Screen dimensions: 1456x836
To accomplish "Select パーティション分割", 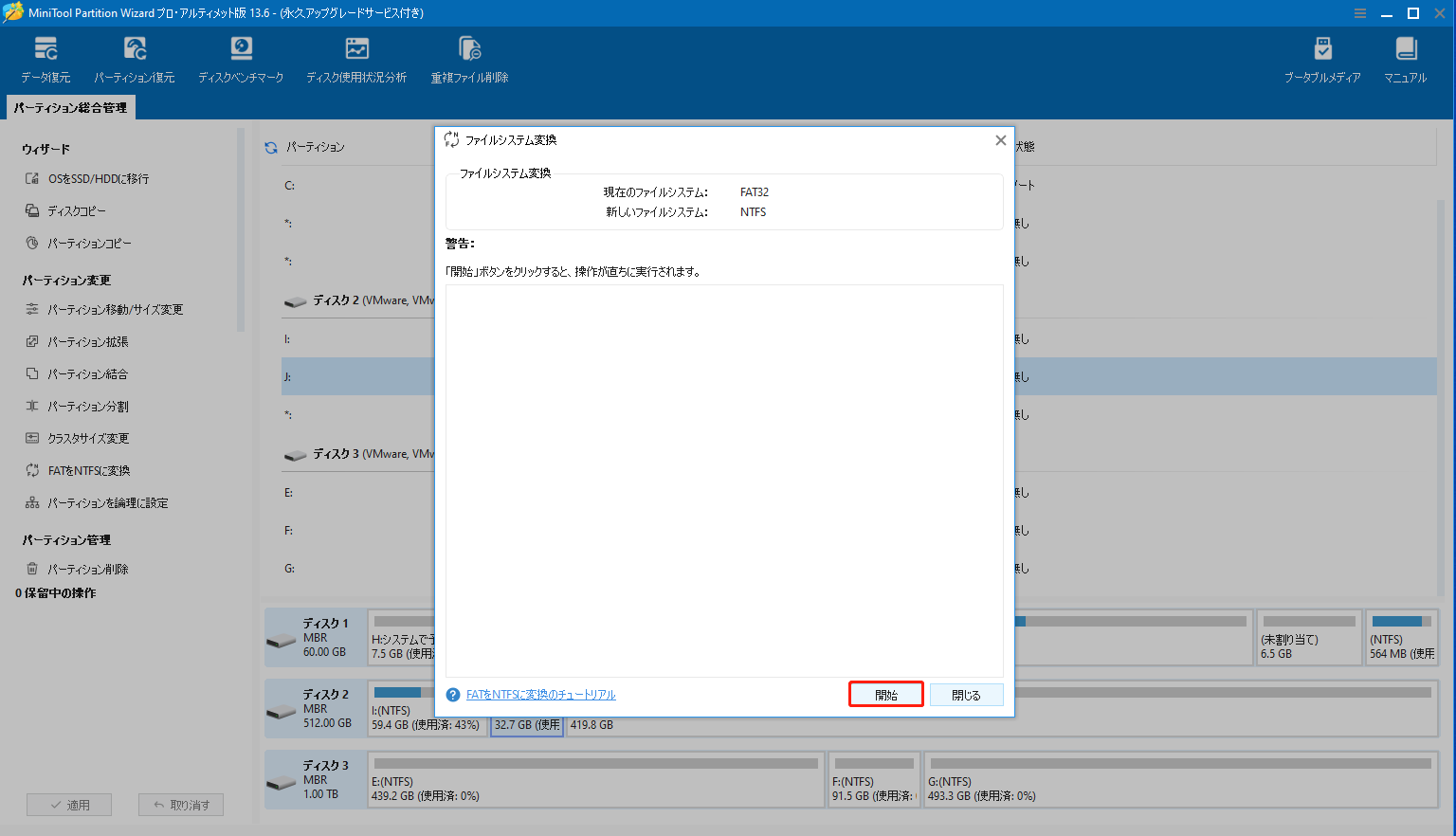I will point(87,406).
